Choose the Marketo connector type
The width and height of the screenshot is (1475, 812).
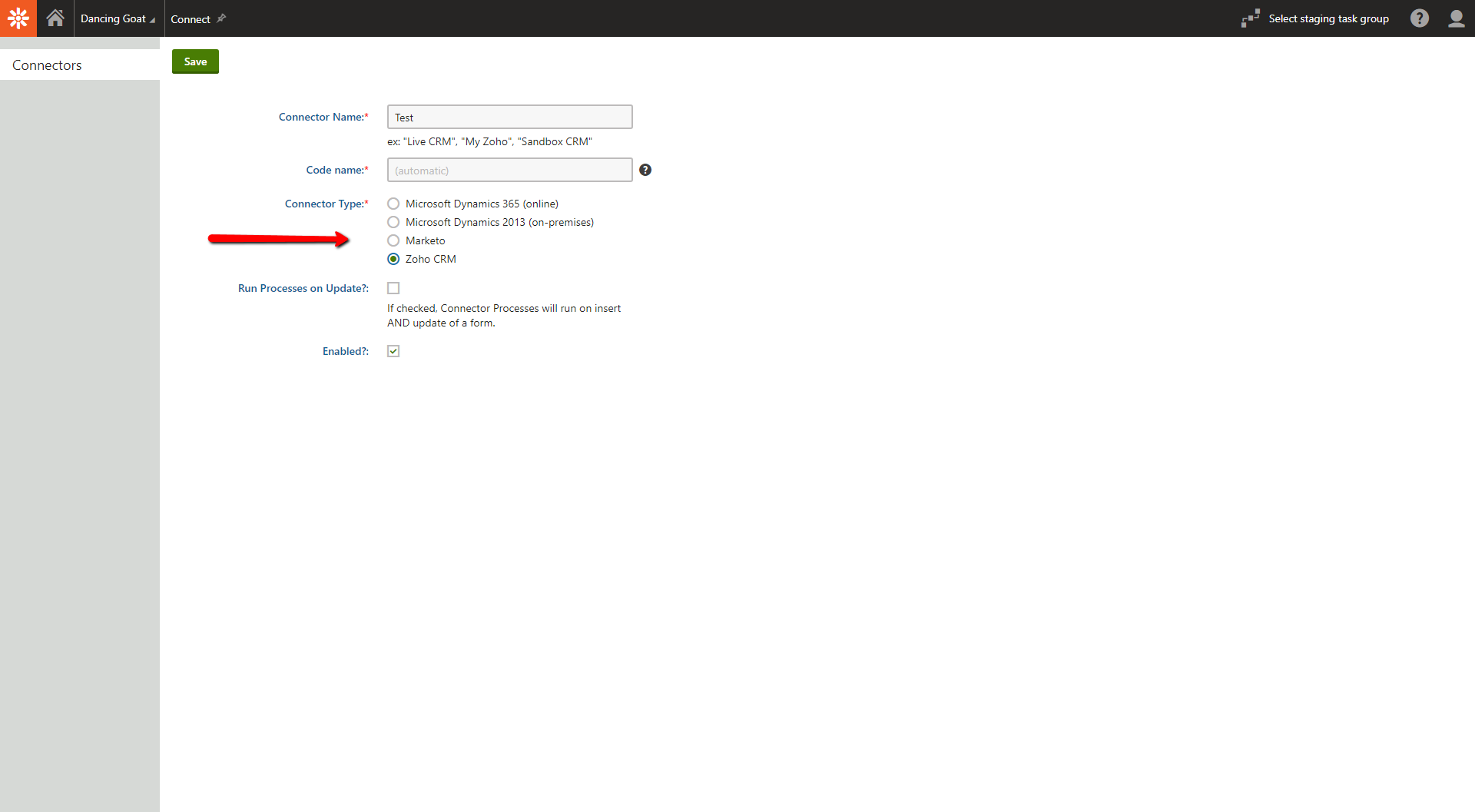pyautogui.click(x=393, y=240)
